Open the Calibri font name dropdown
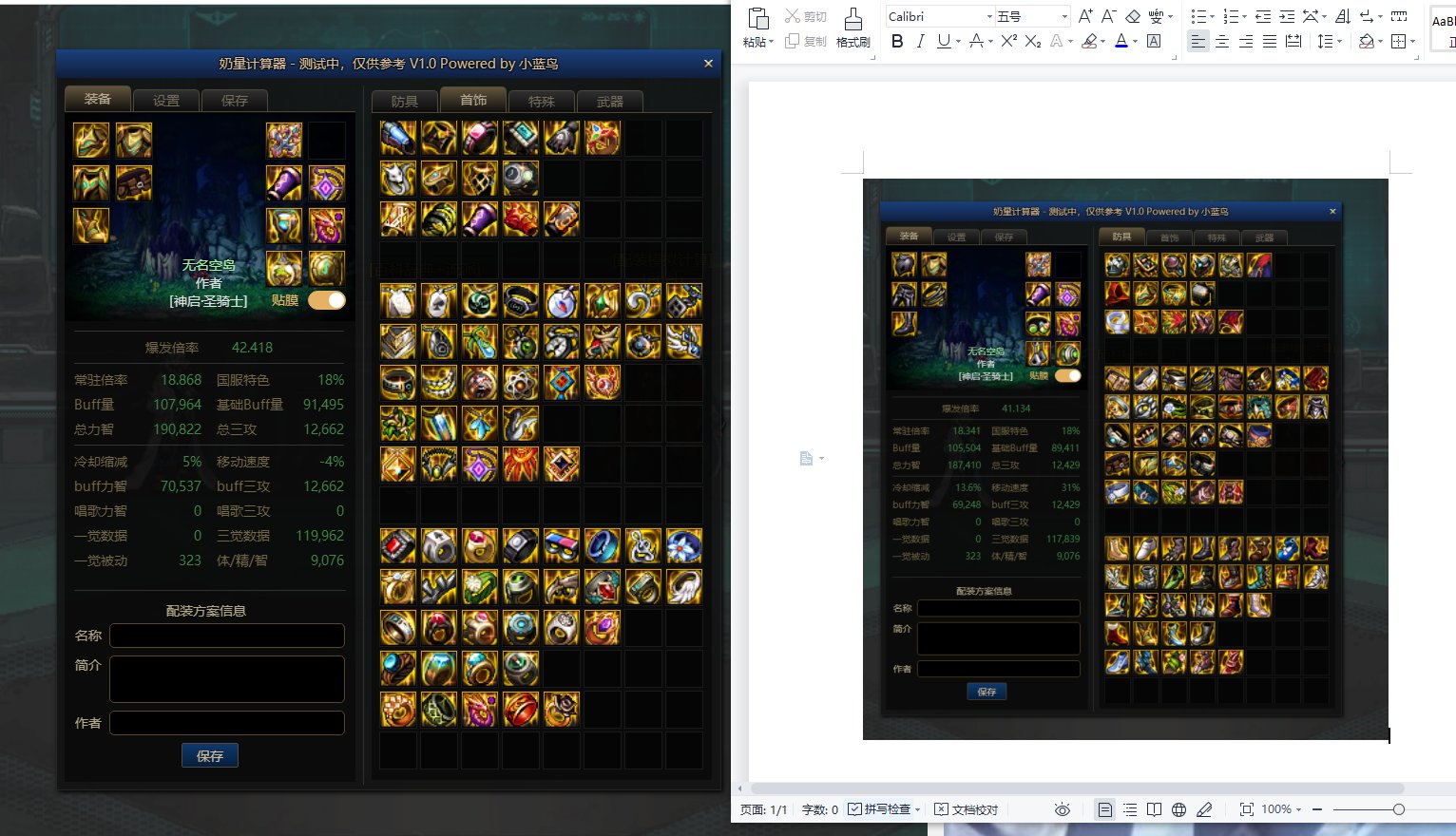This screenshot has height=836, width=1456. coord(989,16)
